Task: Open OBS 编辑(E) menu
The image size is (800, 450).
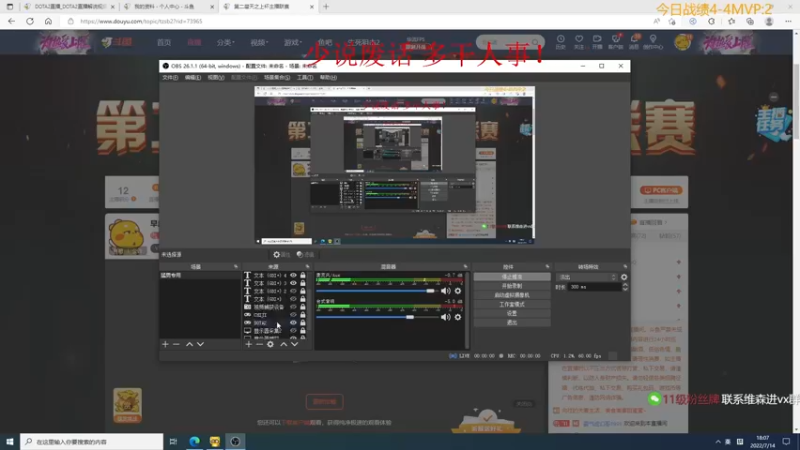Action: coord(193,78)
